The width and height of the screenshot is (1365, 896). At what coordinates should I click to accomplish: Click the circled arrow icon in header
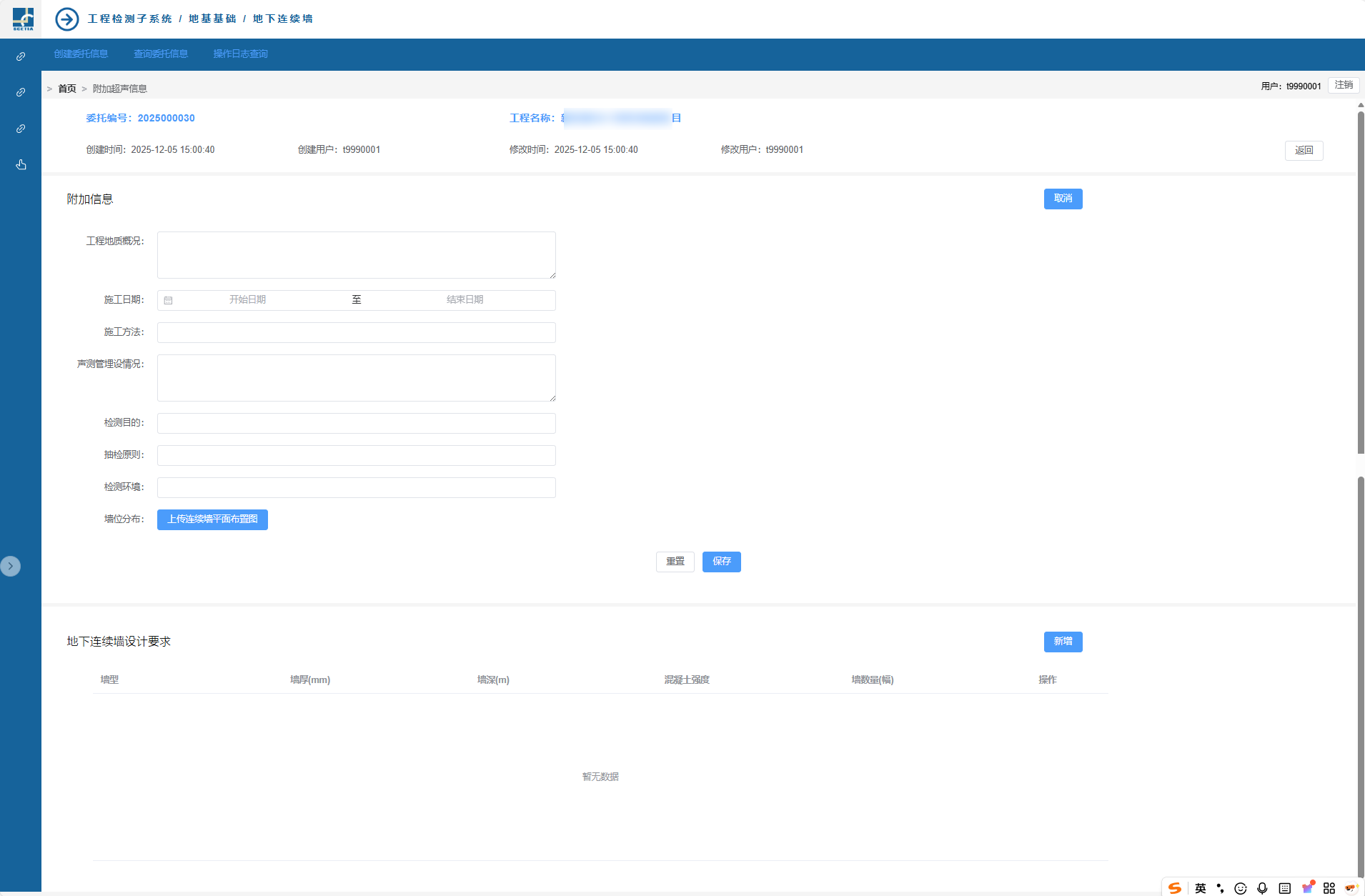click(x=67, y=19)
